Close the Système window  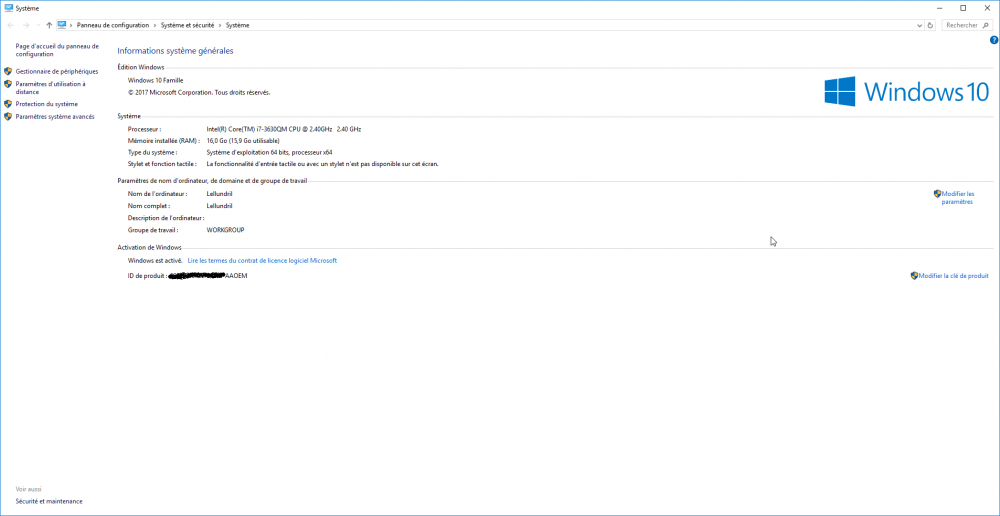click(x=985, y=8)
